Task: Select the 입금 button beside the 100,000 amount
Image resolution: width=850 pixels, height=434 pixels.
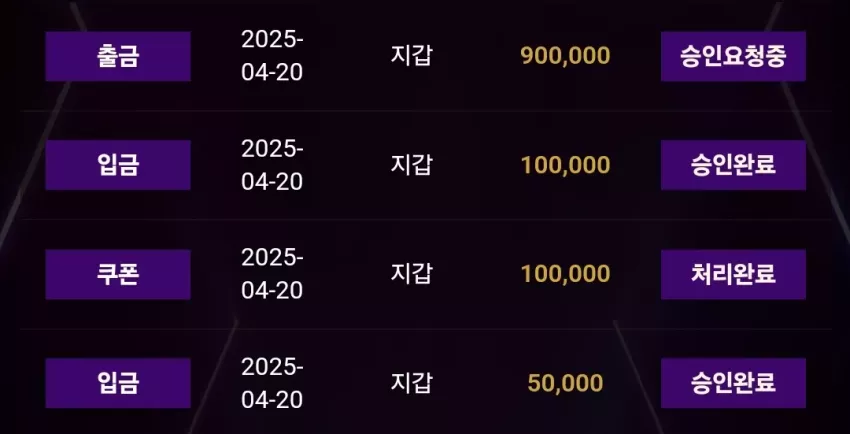Action: coord(118,165)
